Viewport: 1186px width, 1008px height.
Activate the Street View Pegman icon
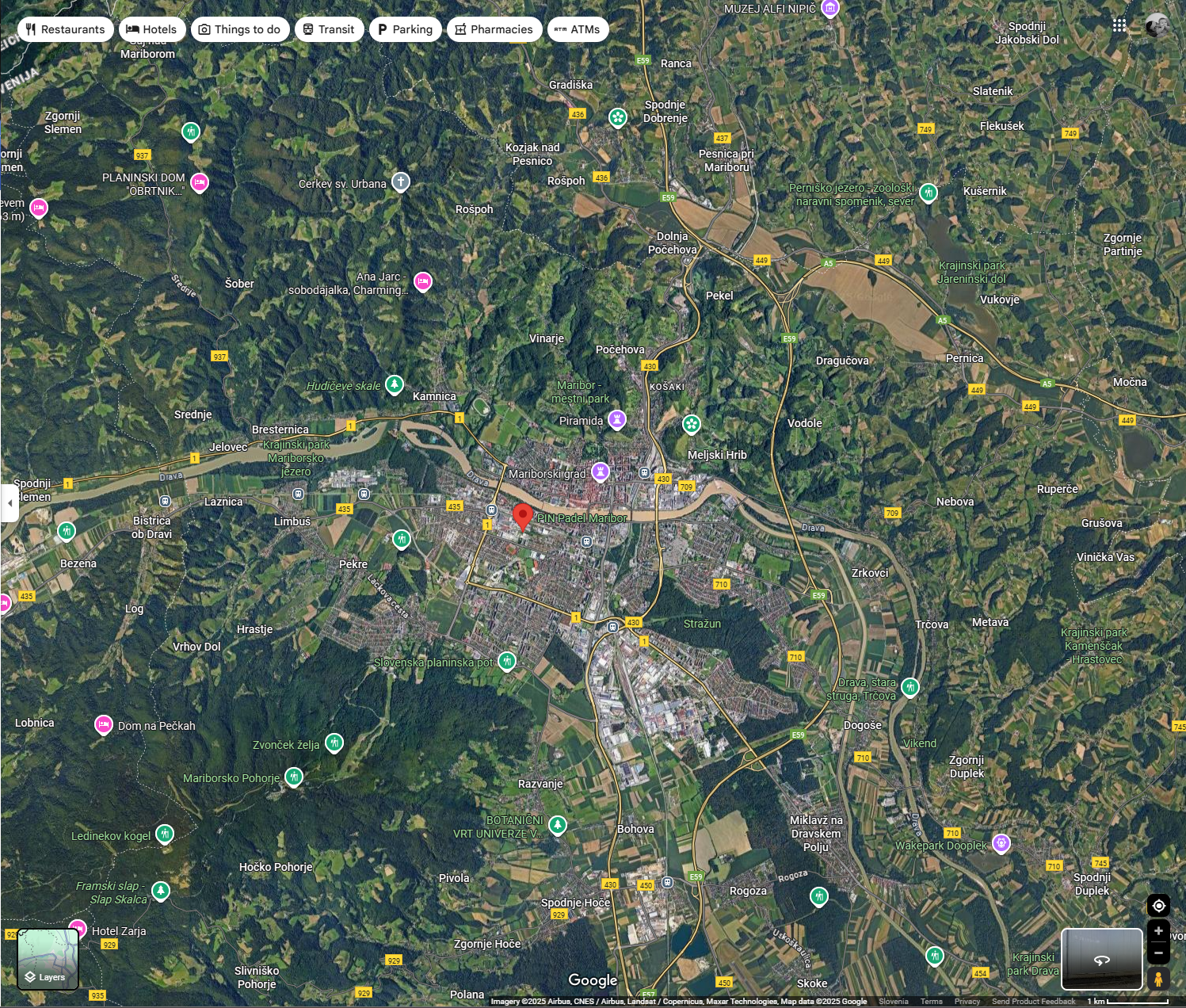pos(1158,979)
